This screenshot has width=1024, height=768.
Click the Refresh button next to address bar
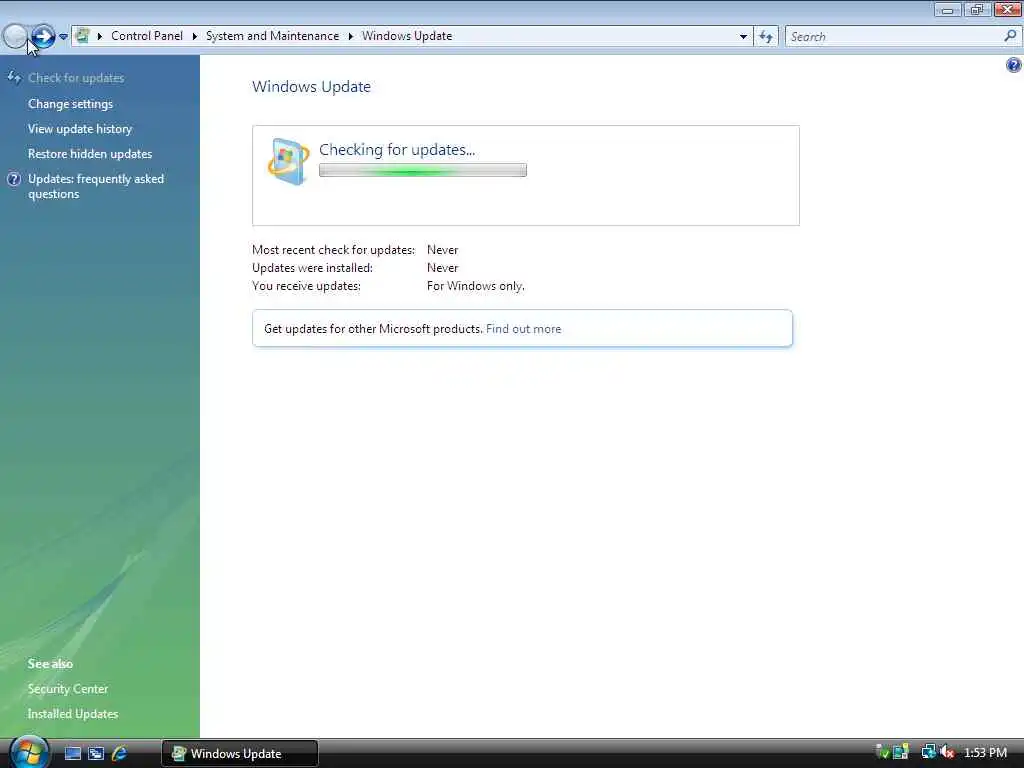pyautogui.click(x=766, y=37)
